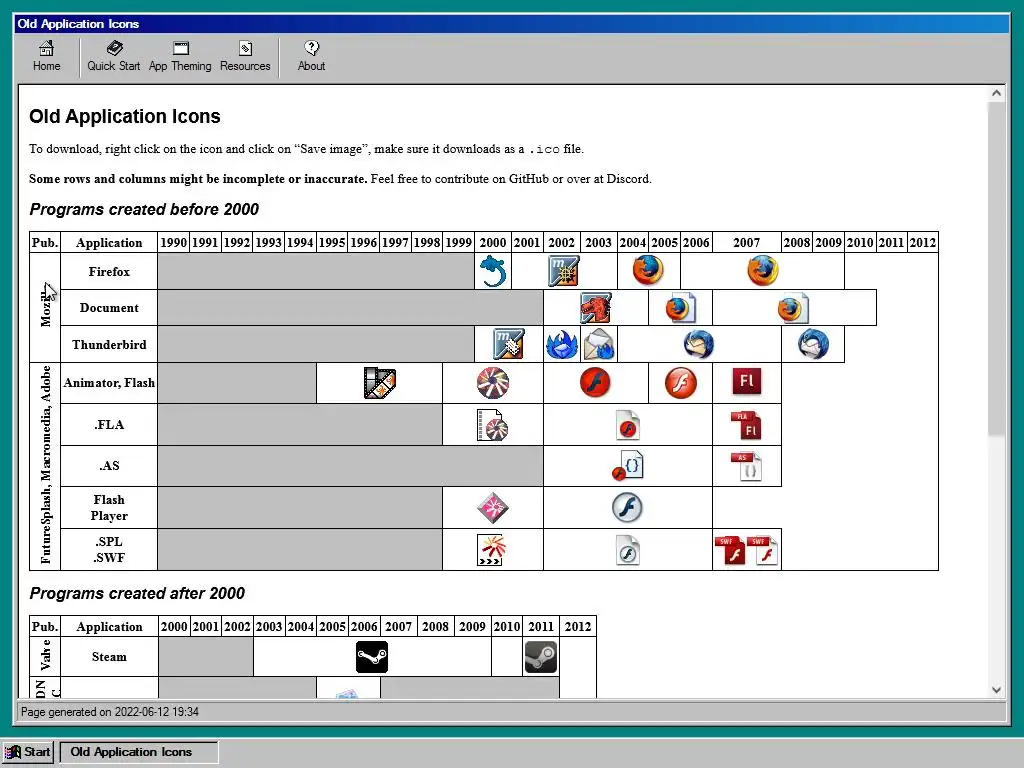The image size is (1024, 768).
Task: Select the 2008 Thunderbird bird icon
Action: [813, 344]
